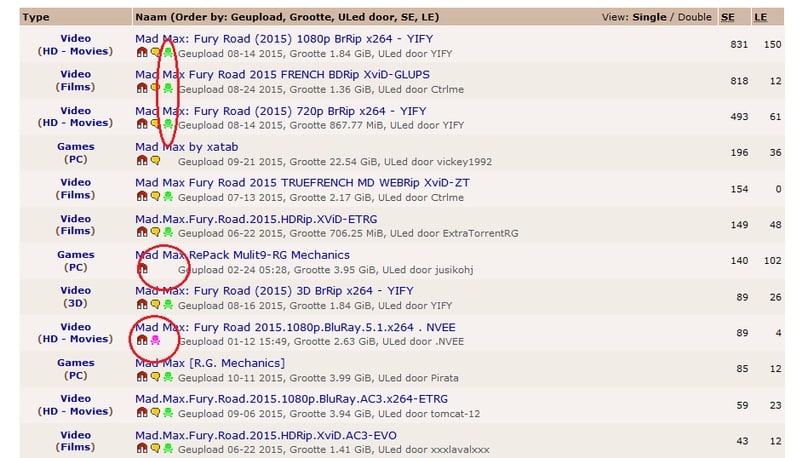The height and width of the screenshot is (458, 808).
Task: Click comment icon for 1080p BrRip YIFY torrent
Action: [155, 52]
